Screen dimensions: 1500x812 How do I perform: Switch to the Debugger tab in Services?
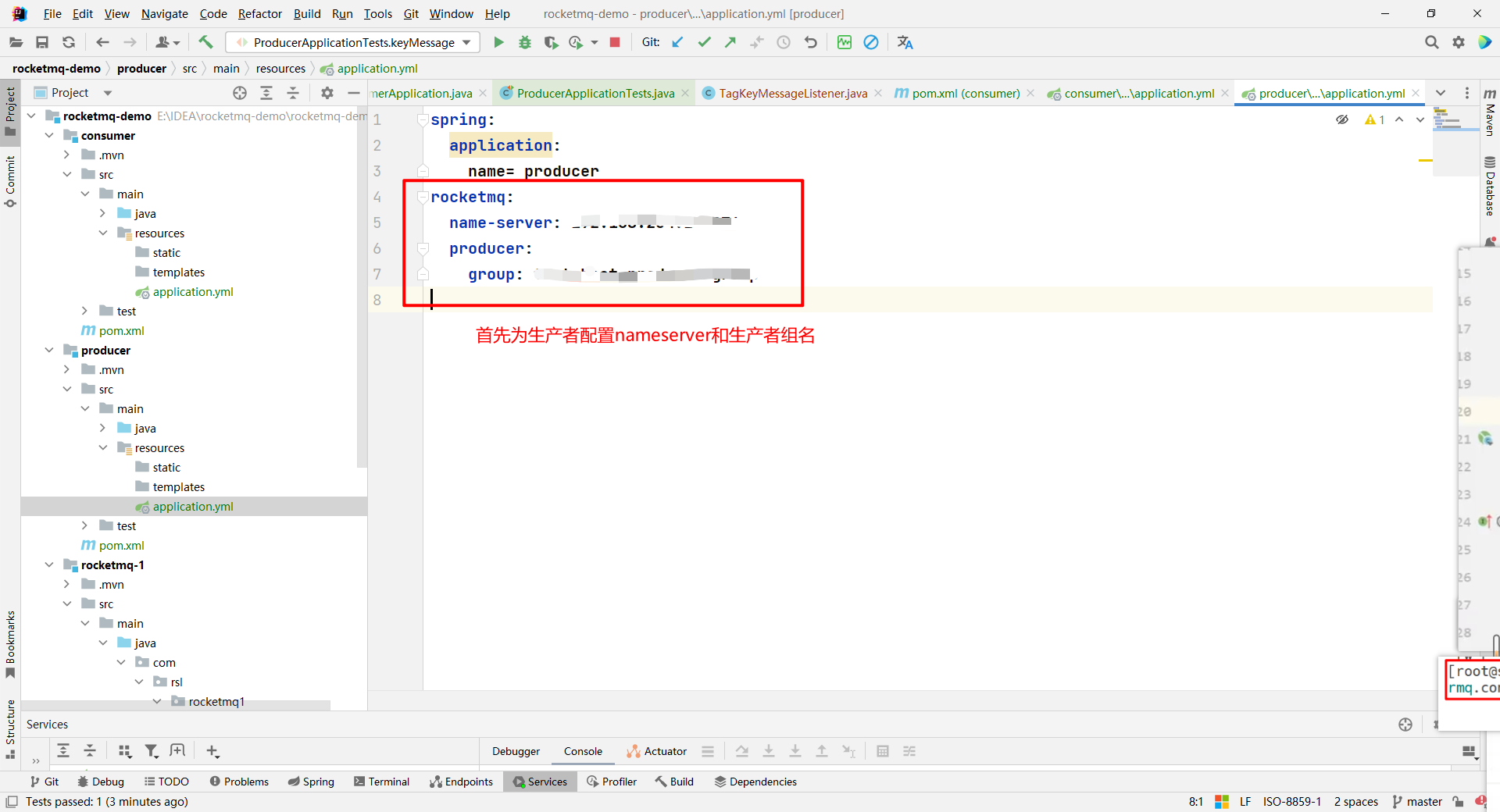(516, 751)
